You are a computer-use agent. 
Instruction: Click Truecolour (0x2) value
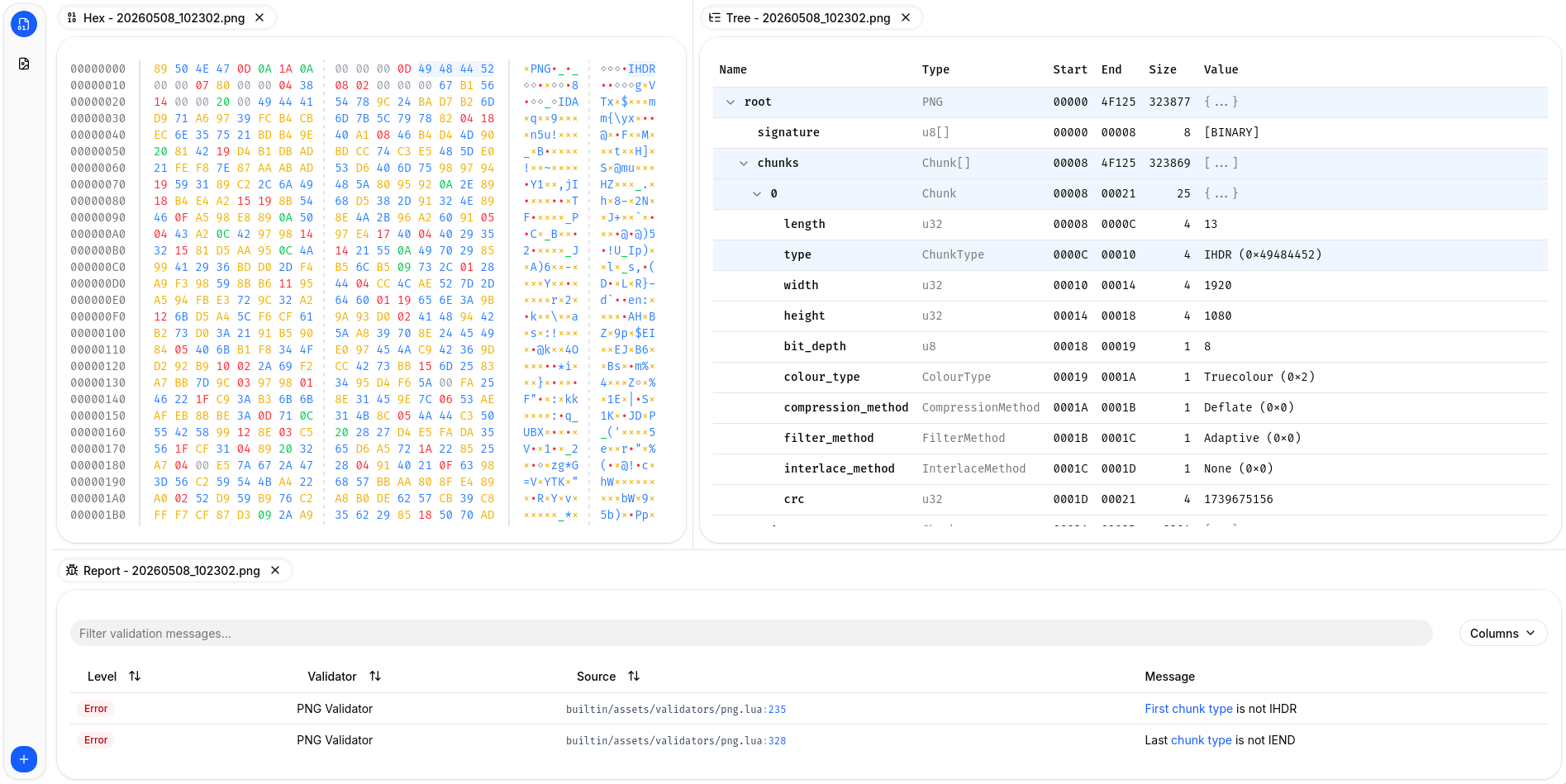point(1259,377)
